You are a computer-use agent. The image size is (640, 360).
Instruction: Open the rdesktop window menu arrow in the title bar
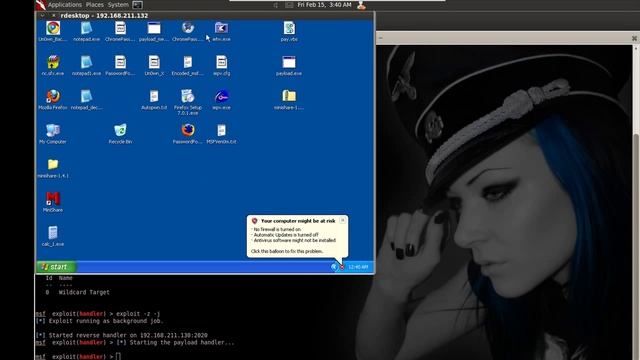tap(42, 16)
